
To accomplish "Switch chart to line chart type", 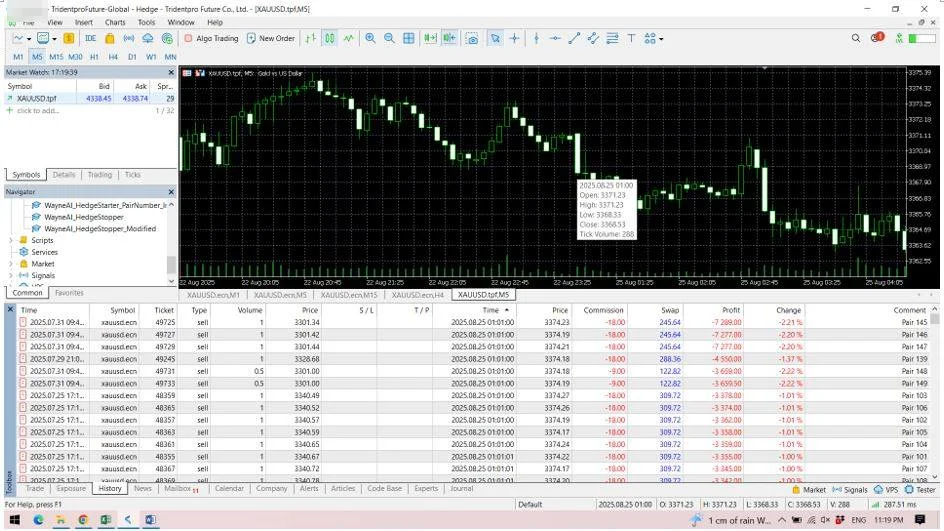I will 349,38.
